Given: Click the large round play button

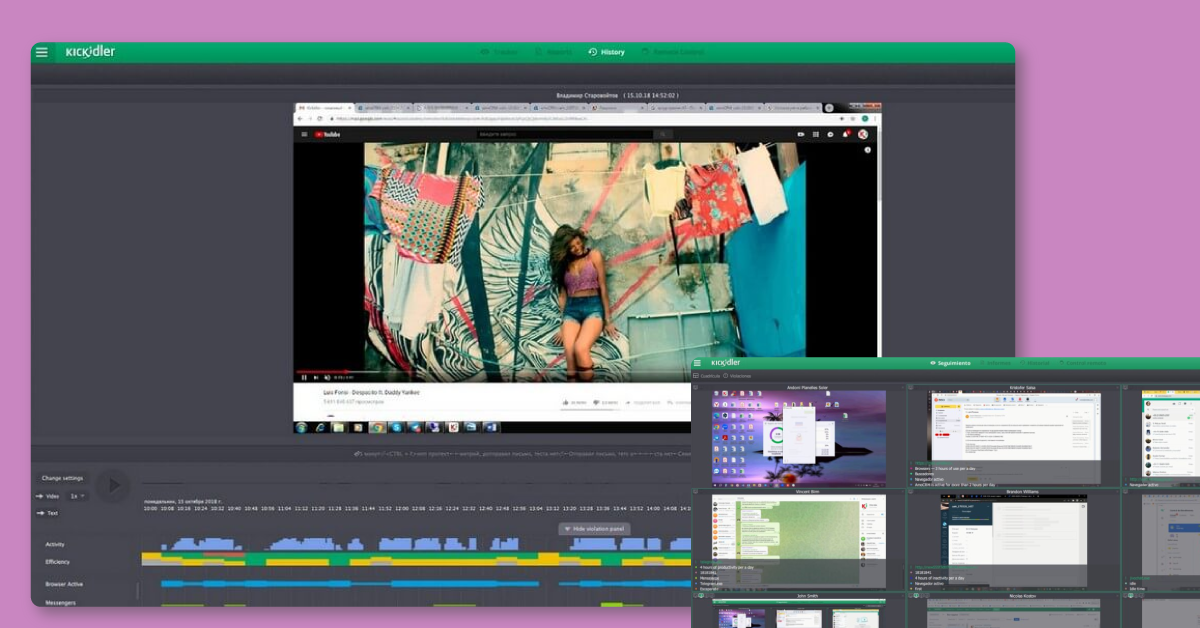Looking at the screenshot, I should pyautogui.click(x=113, y=486).
